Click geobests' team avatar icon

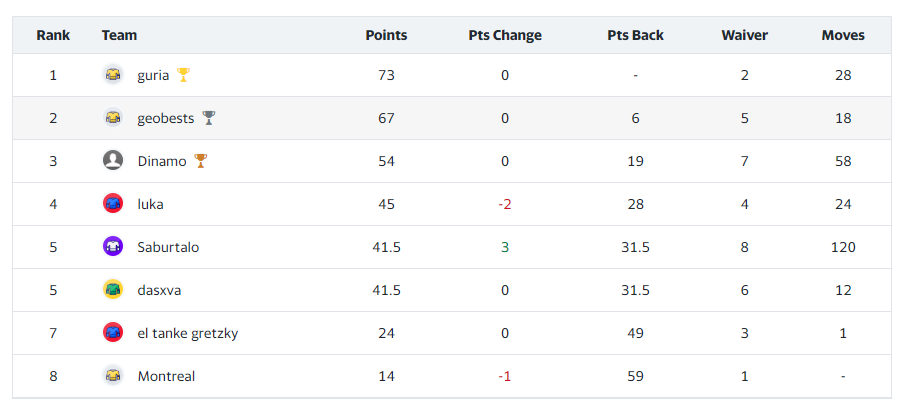113,118
